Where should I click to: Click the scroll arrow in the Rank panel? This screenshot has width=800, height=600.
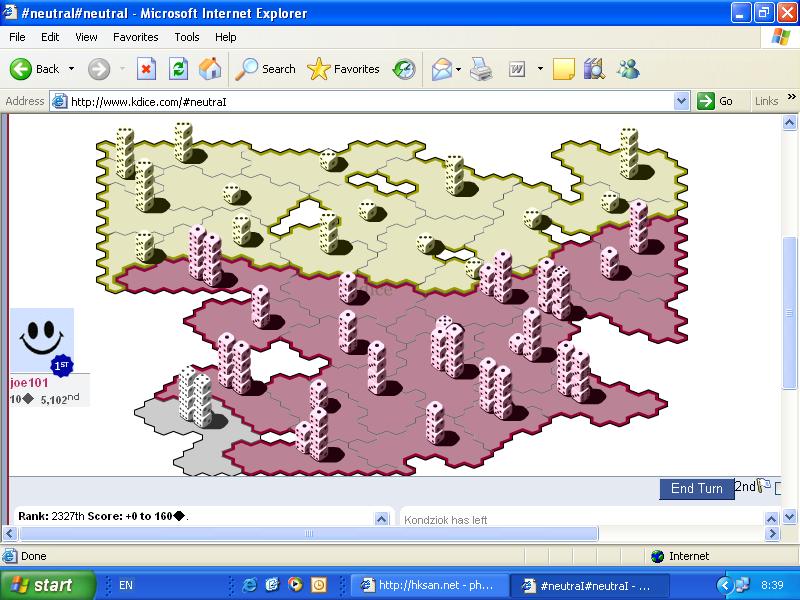pos(381,519)
